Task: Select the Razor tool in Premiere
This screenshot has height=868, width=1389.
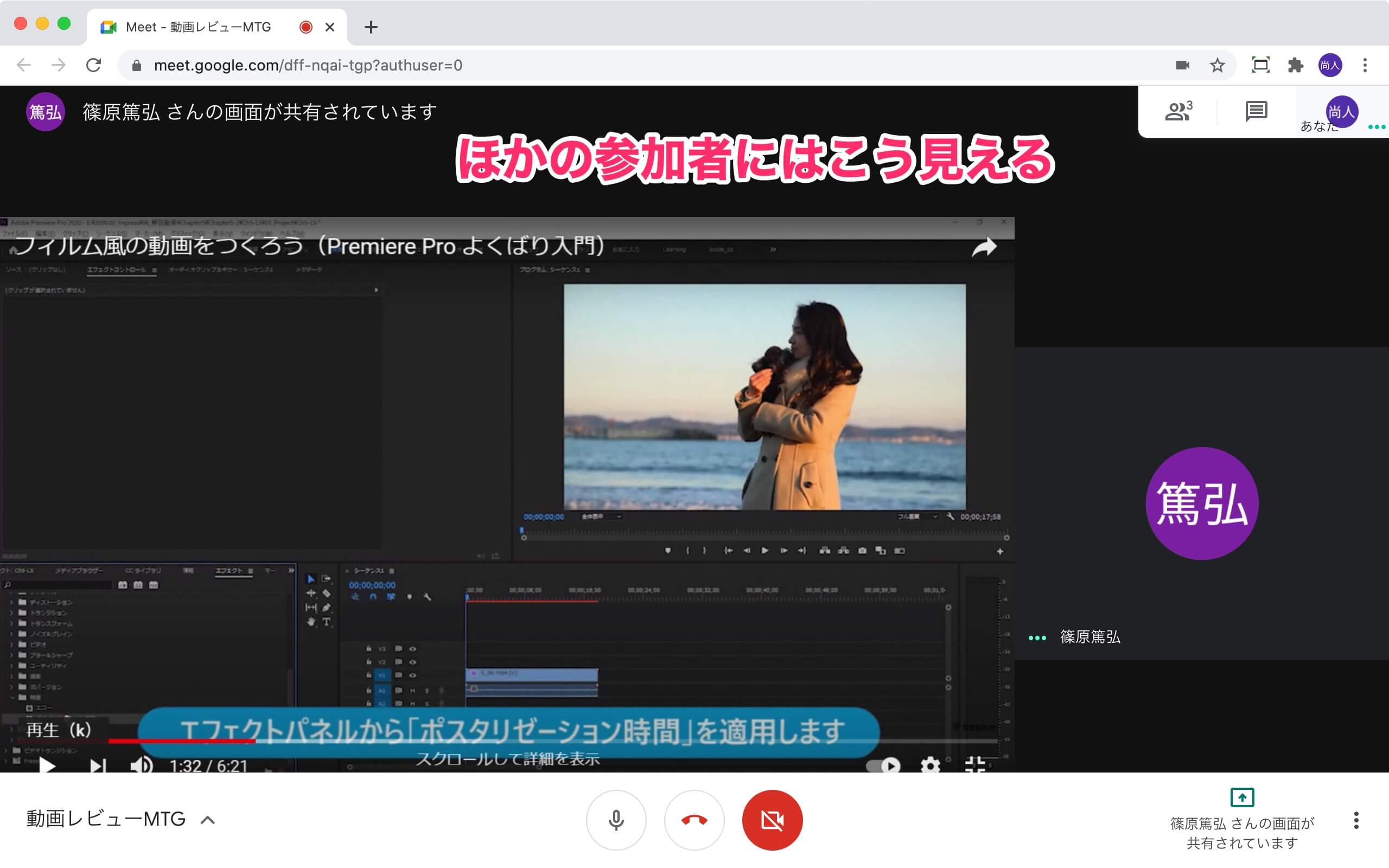Action: point(326,593)
